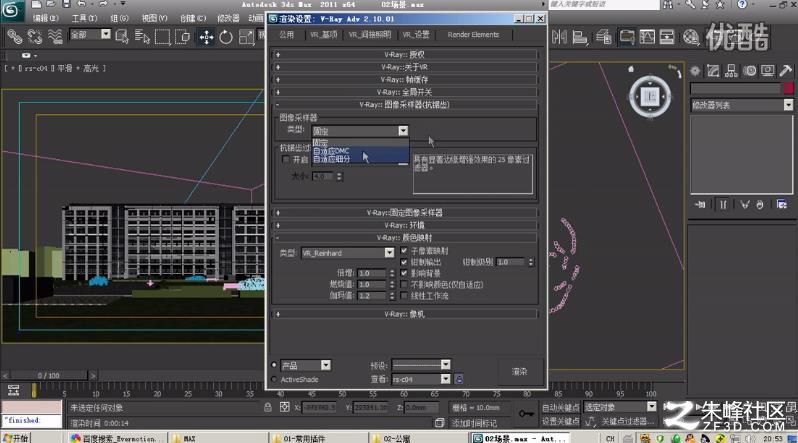Switch to the Modify command panel icon
The width and height of the screenshot is (798, 443).
pyautogui.click(x=713, y=71)
